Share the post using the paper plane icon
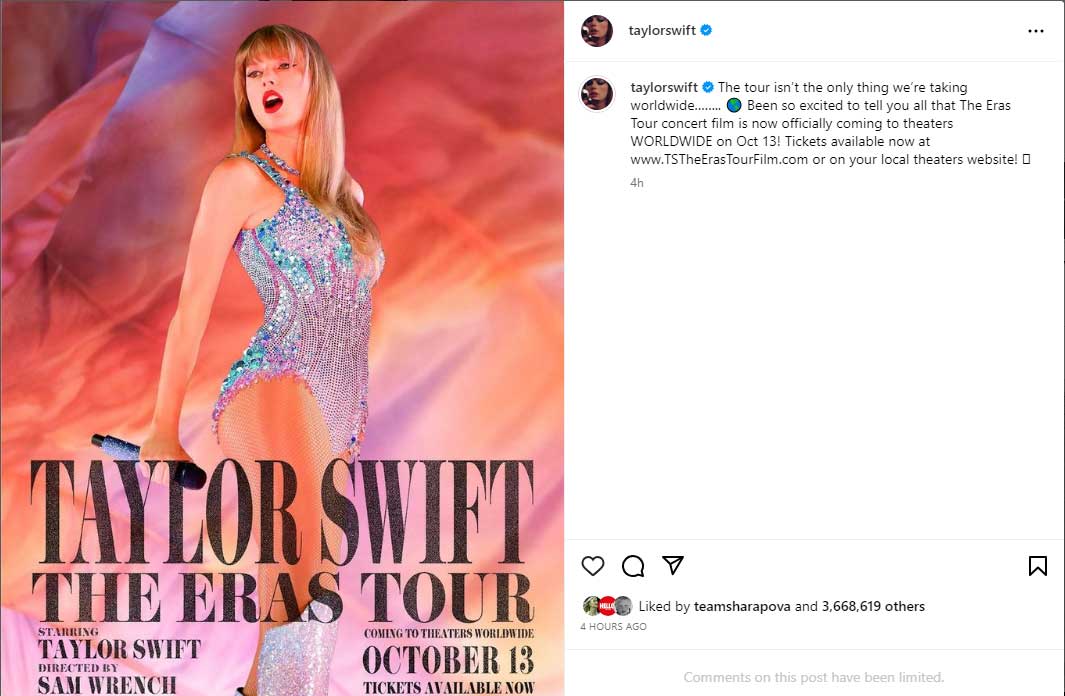The height and width of the screenshot is (696, 1065). click(x=673, y=565)
